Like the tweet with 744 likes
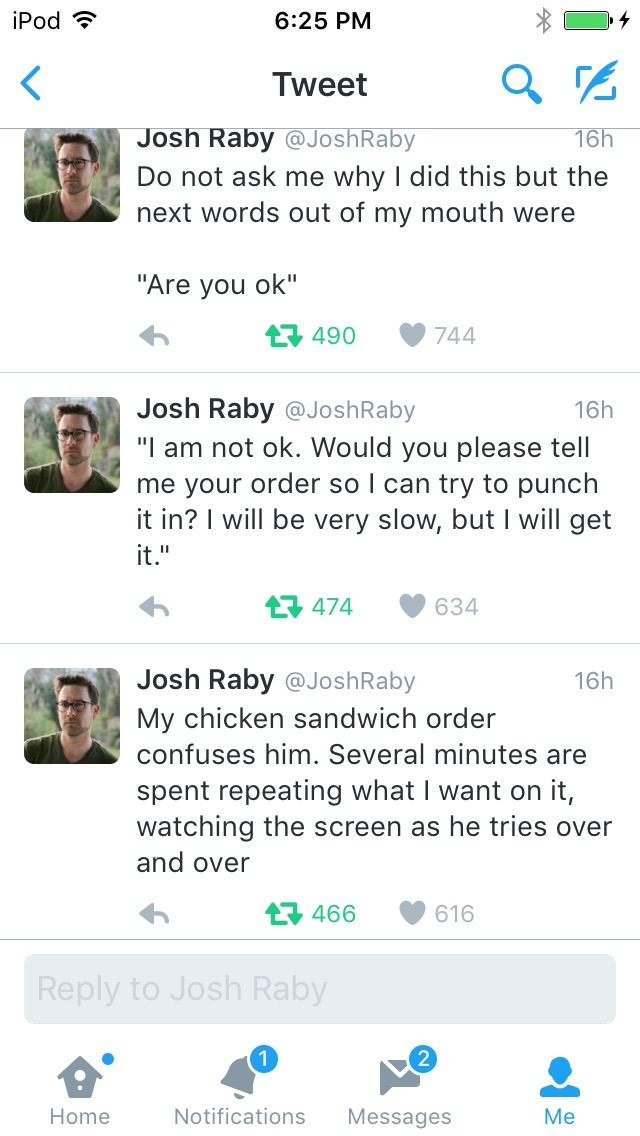 click(x=412, y=336)
